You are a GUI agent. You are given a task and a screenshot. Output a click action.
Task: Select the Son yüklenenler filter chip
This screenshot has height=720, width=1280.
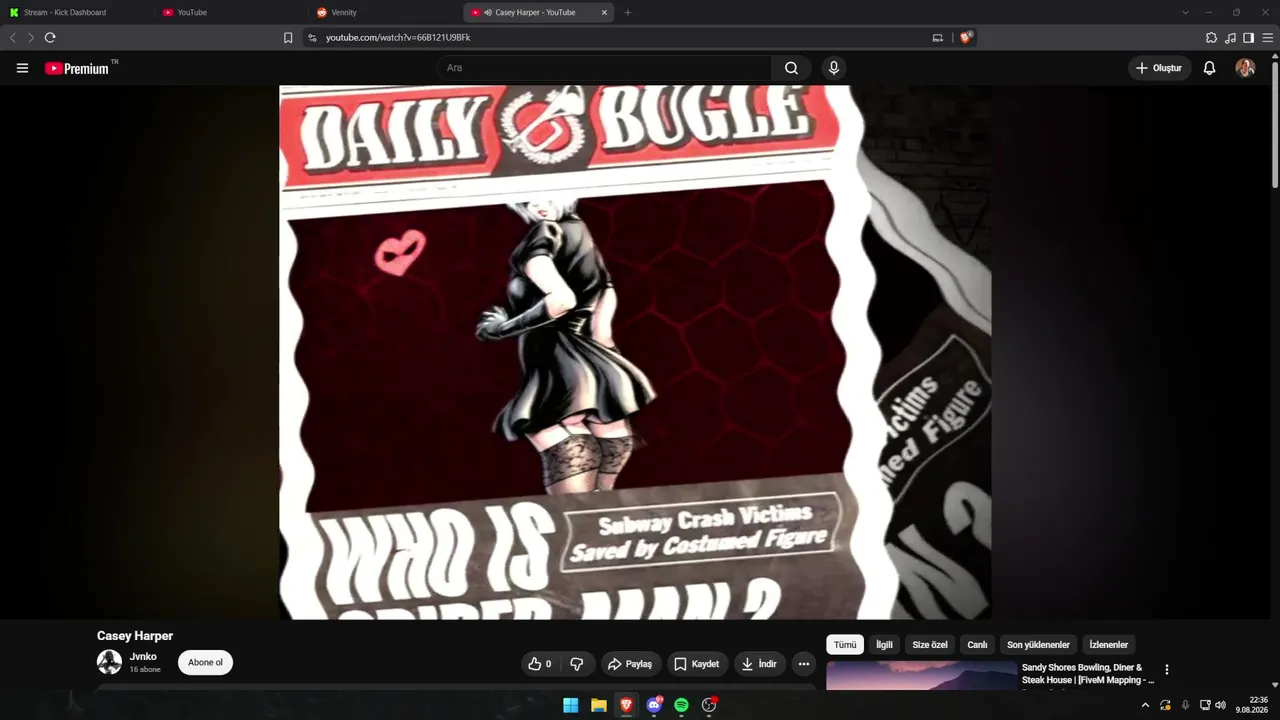pos(1038,645)
